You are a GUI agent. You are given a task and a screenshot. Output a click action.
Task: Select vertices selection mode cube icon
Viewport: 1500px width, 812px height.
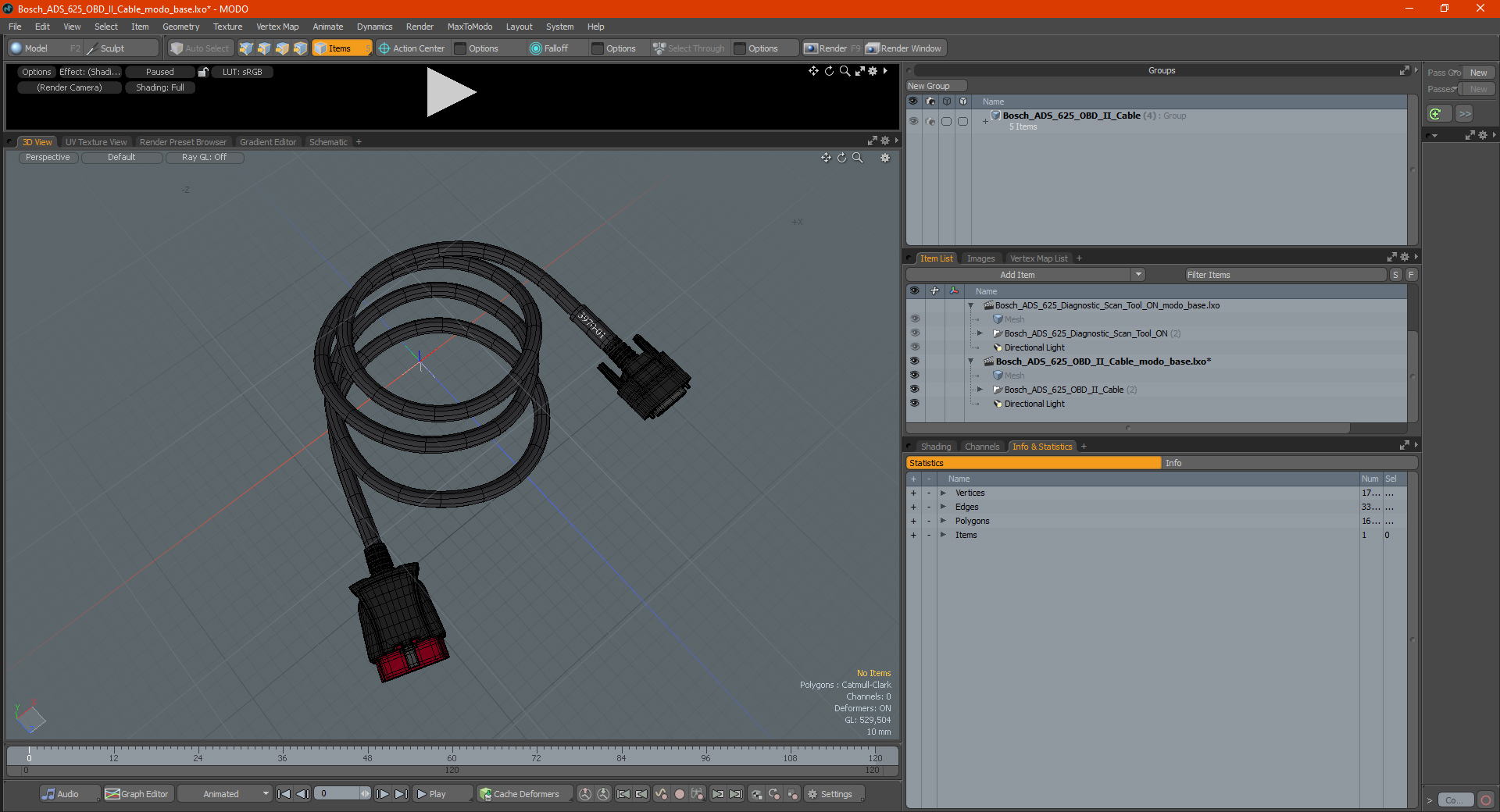click(x=246, y=48)
